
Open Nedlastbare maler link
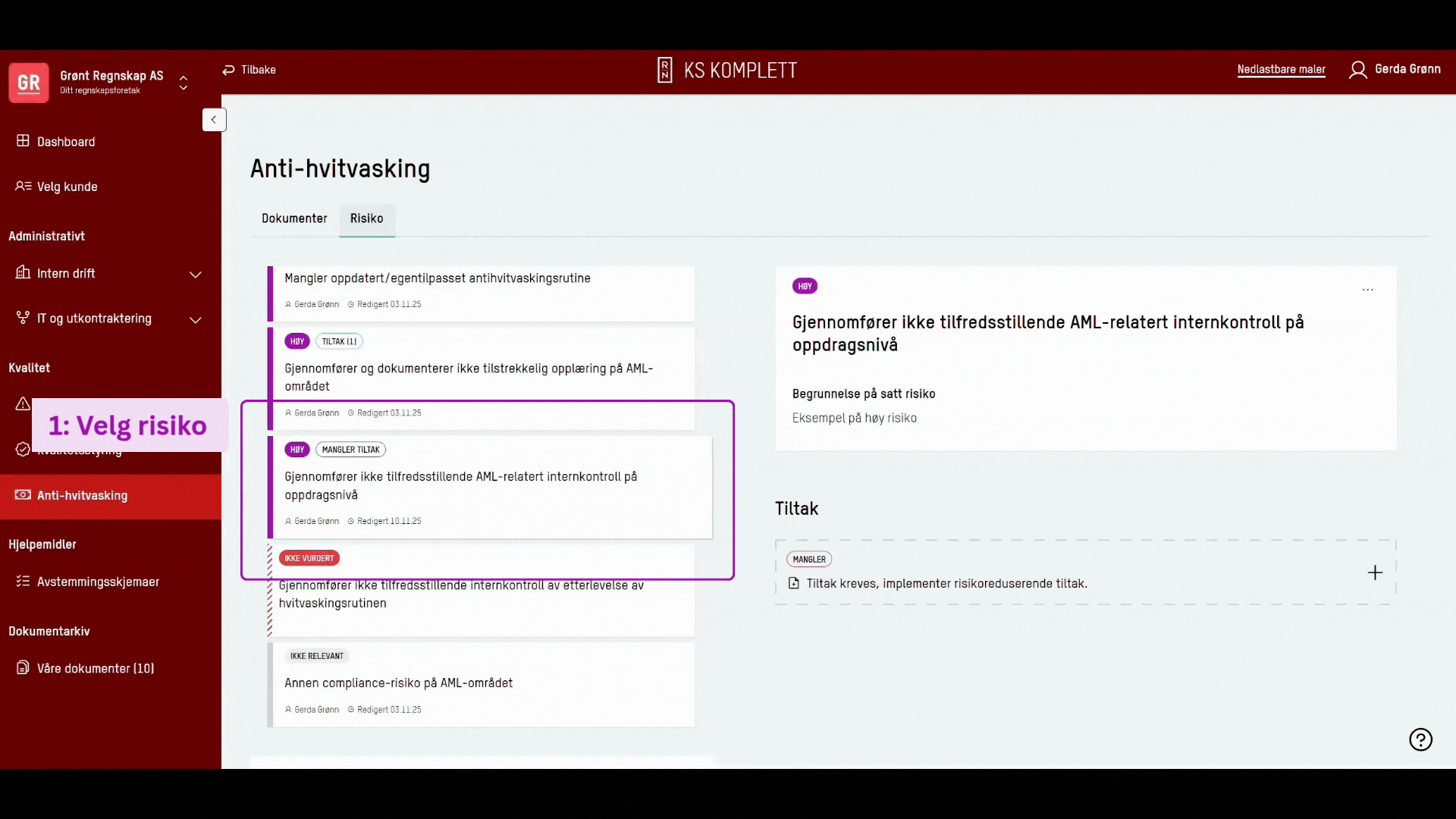click(x=1281, y=70)
